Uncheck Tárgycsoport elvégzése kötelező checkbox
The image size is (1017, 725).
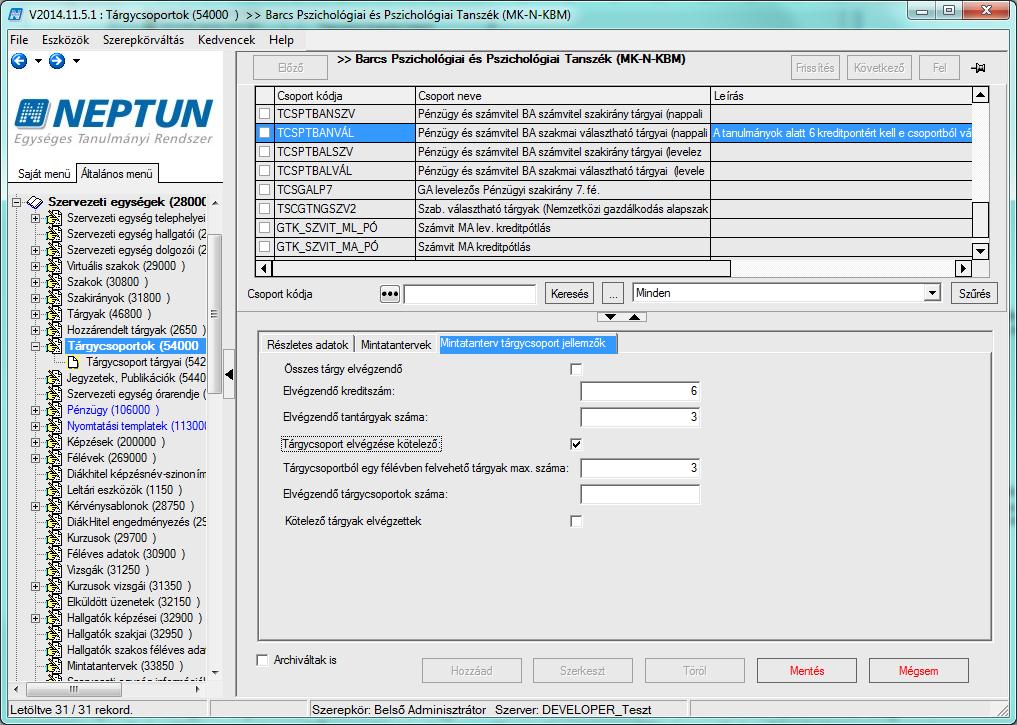pos(576,444)
